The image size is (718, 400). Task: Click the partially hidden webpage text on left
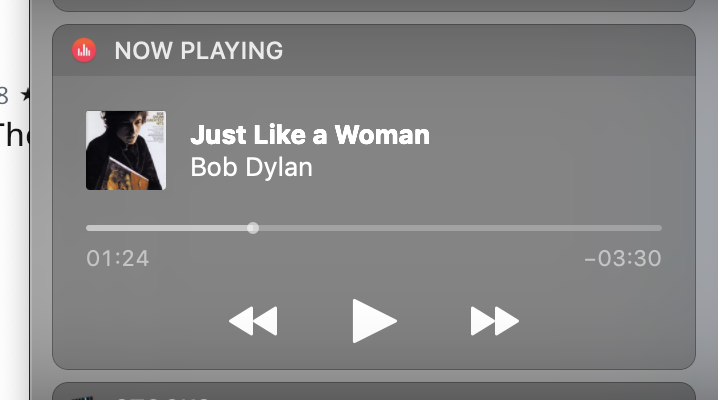pyautogui.click(x=14, y=134)
